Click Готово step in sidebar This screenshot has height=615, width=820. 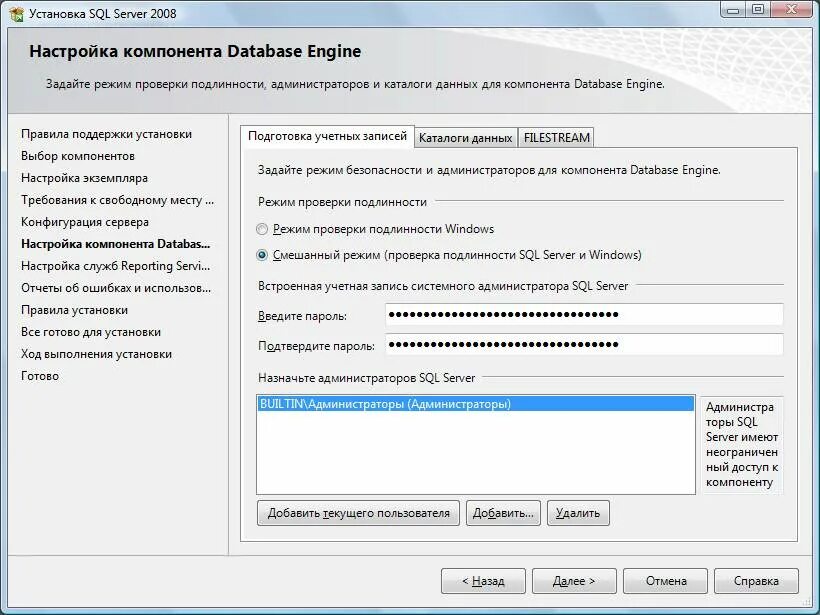tap(40, 376)
